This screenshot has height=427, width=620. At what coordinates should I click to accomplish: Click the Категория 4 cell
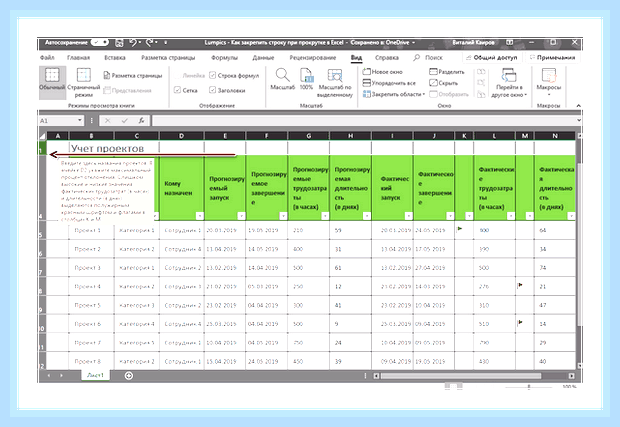(137, 324)
